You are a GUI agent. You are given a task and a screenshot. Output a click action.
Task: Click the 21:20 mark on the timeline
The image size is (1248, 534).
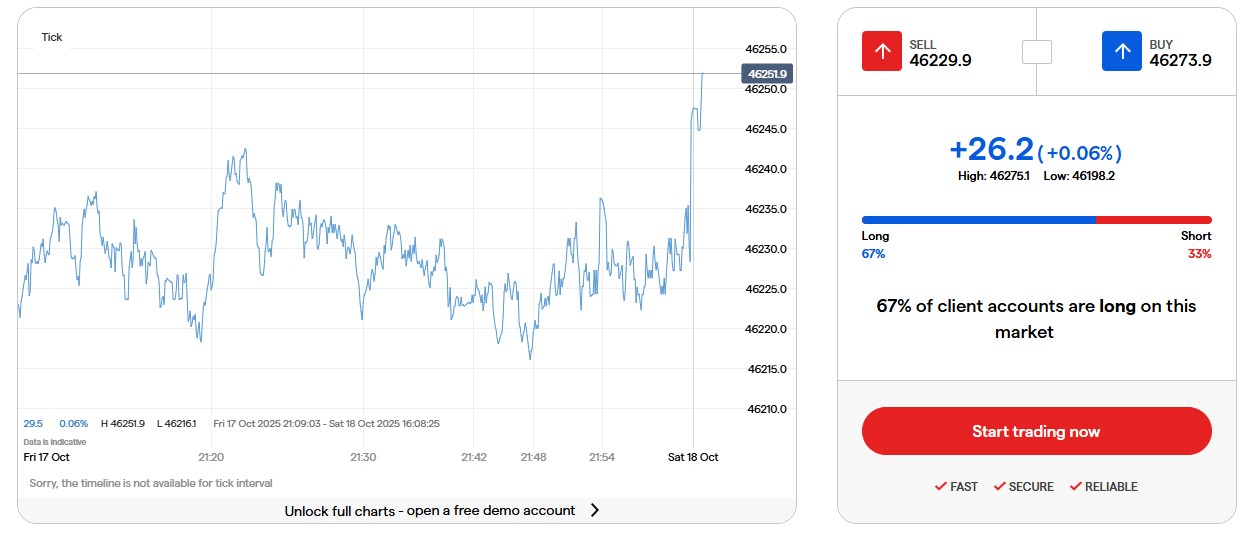click(211, 457)
